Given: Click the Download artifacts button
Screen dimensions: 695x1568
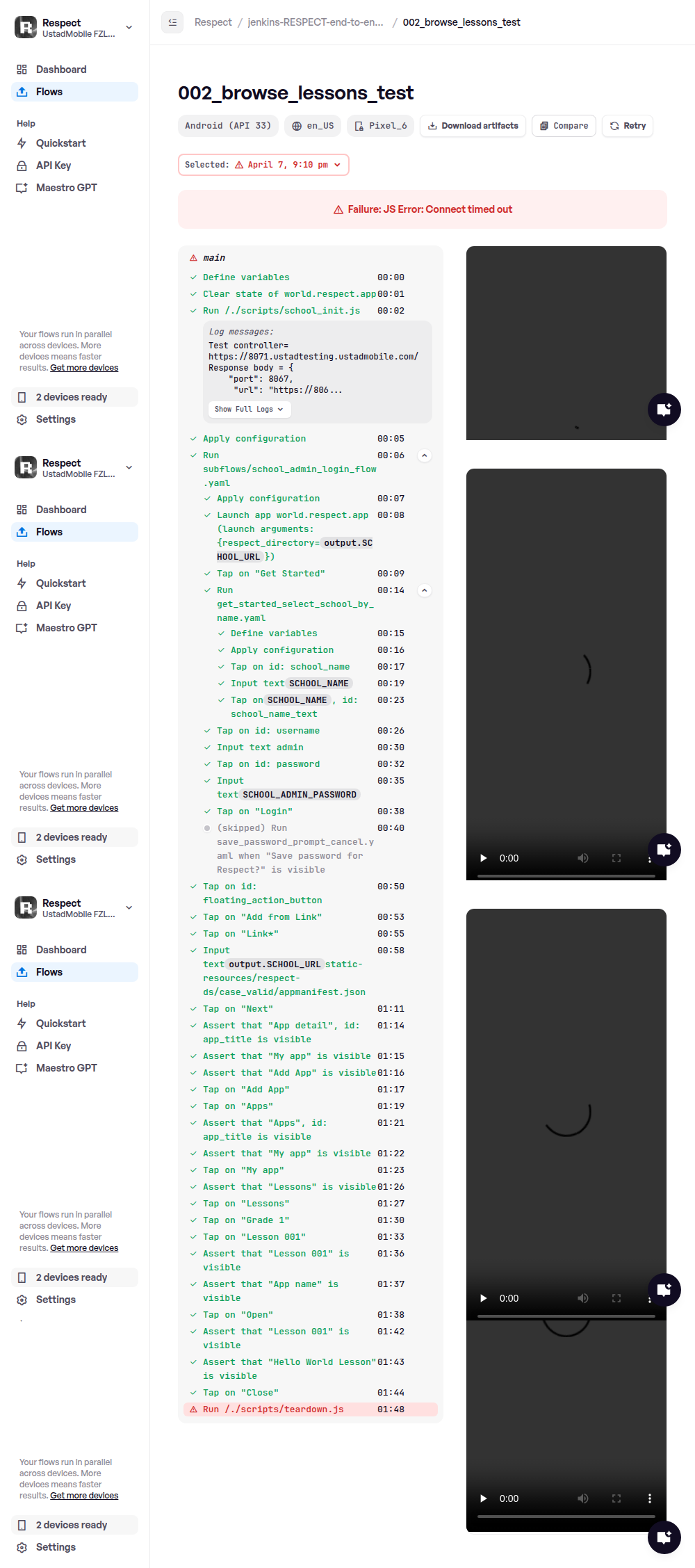Looking at the screenshot, I should tap(473, 126).
